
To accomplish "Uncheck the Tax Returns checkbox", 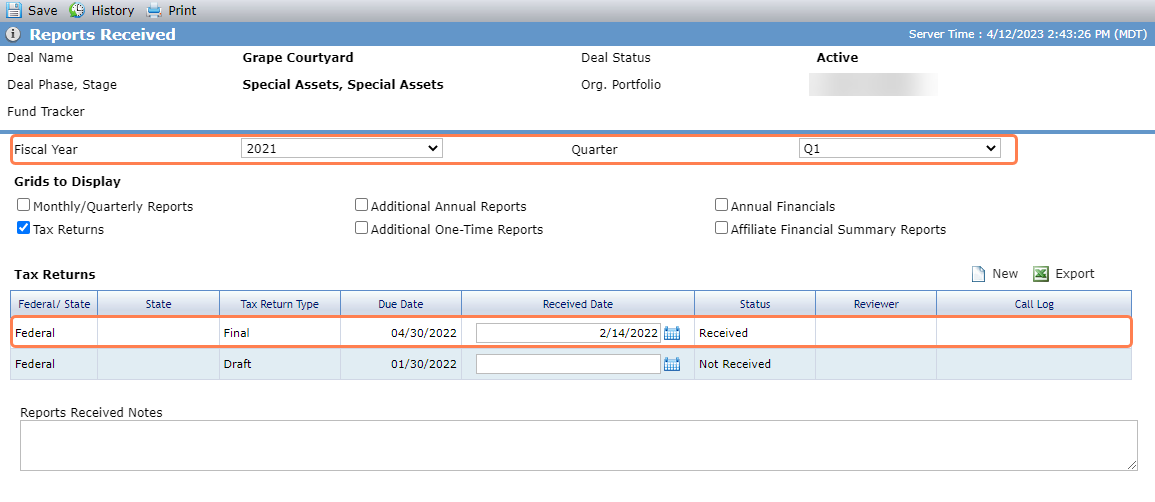I will click(24, 228).
